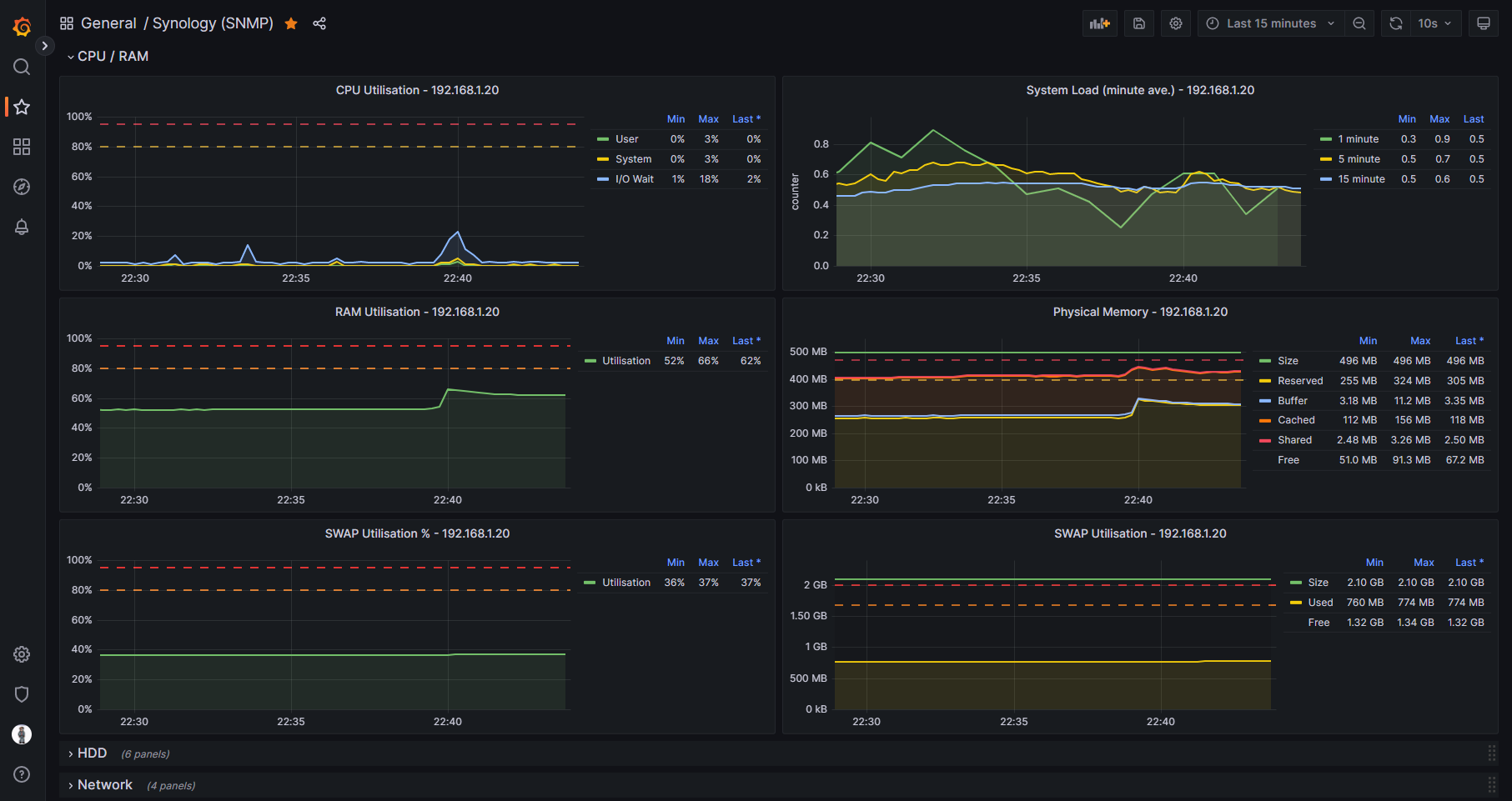
Task: Toggle the I/O Wait series in legend
Action: [634, 179]
